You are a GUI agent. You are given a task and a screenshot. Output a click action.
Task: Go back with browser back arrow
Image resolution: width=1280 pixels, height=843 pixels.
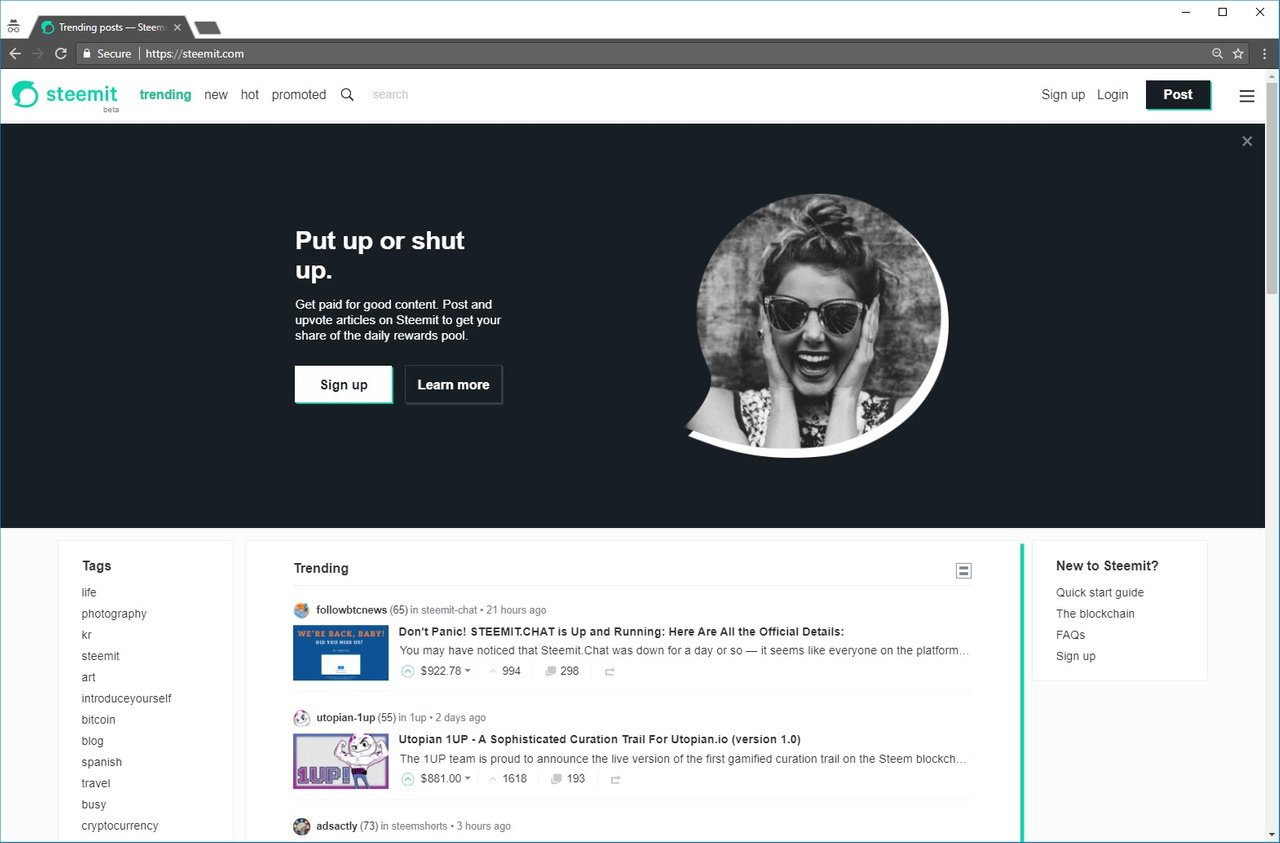pyautogui.click(x=15, y=53)
